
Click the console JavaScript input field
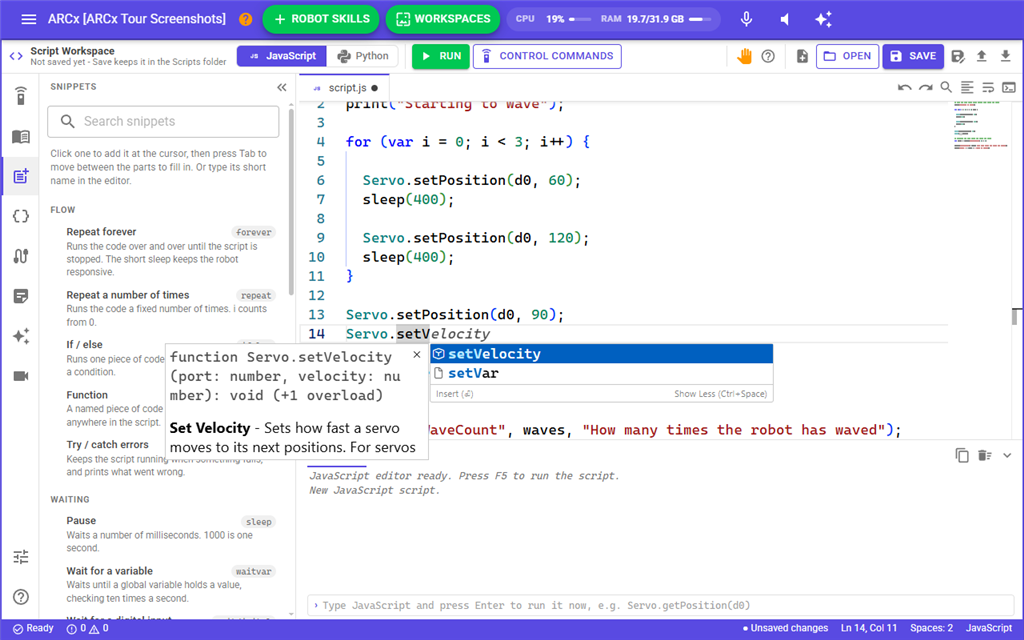click(x=660, y=605)
